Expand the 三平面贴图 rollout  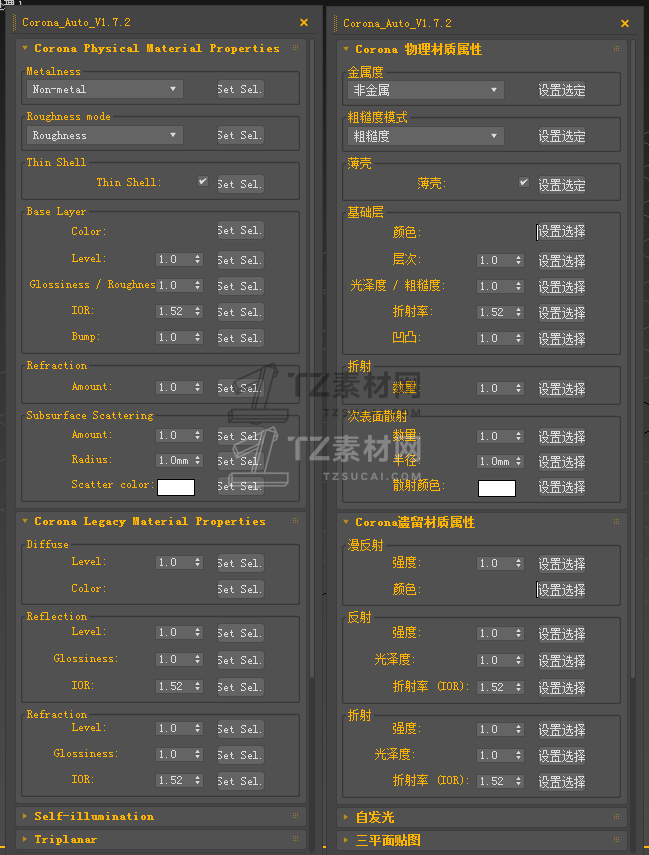[x=346, y=840]
